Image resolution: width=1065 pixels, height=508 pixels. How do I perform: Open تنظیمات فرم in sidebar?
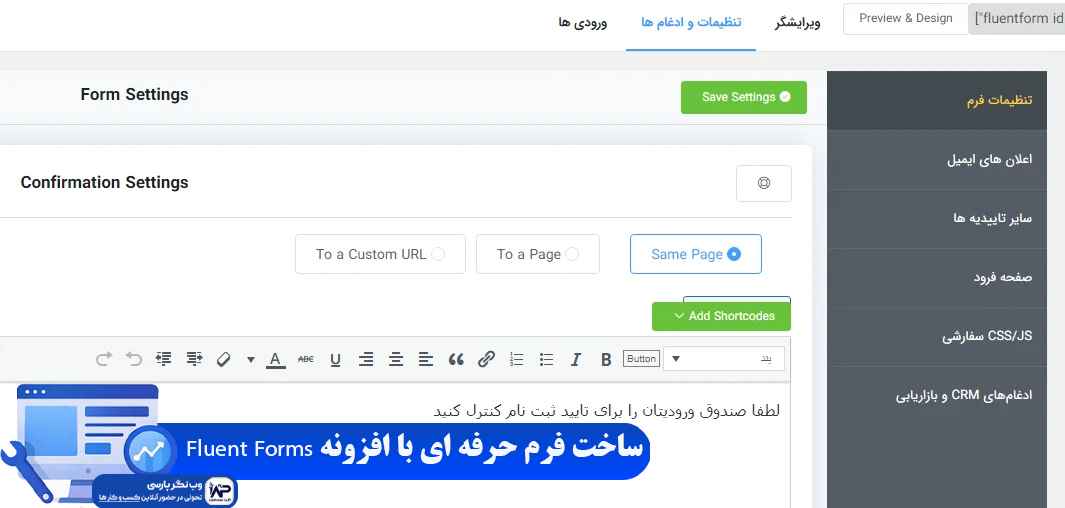(937, 100)
